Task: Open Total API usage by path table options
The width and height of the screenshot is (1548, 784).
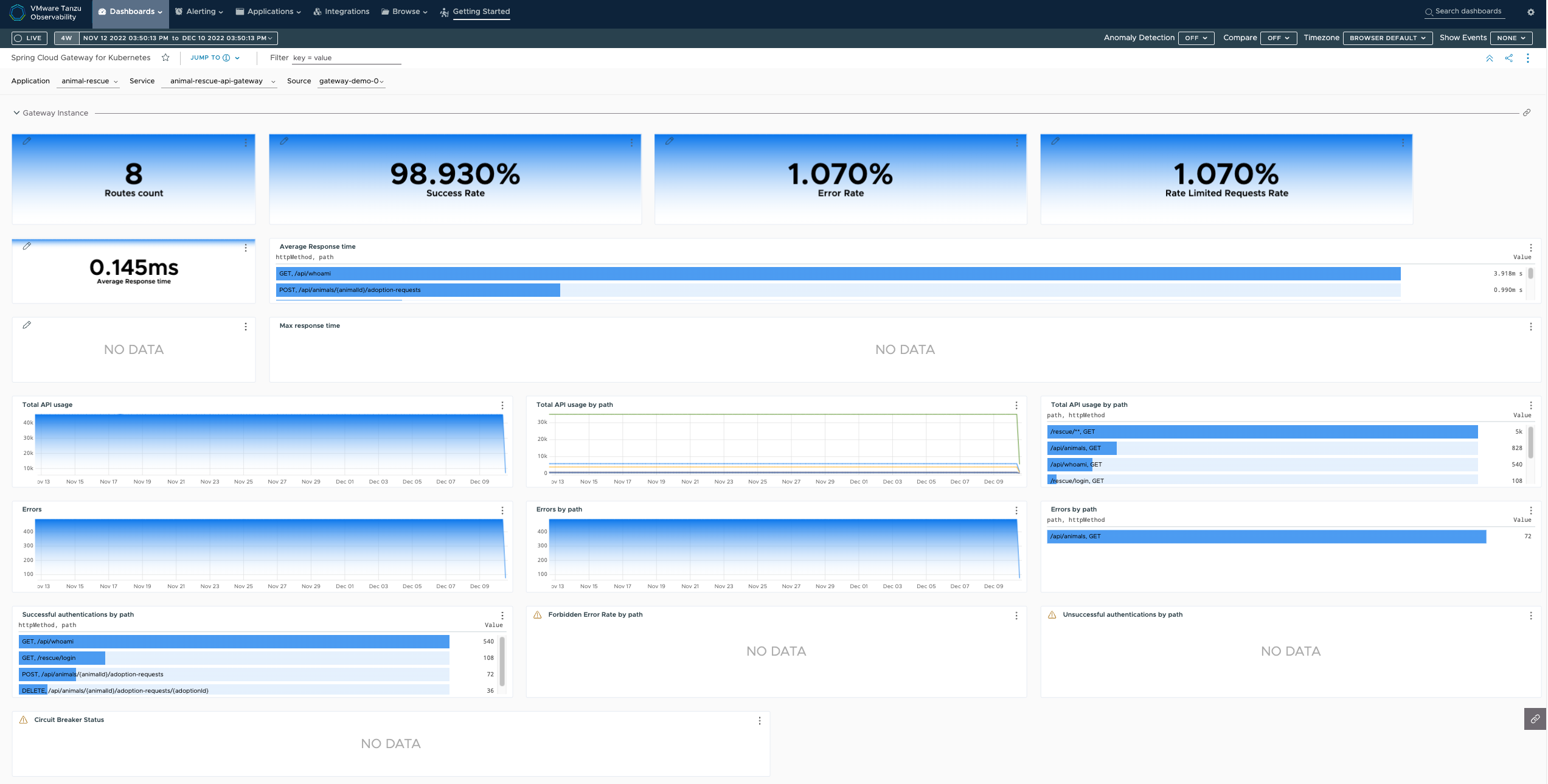Action: tap(1531, 406)
